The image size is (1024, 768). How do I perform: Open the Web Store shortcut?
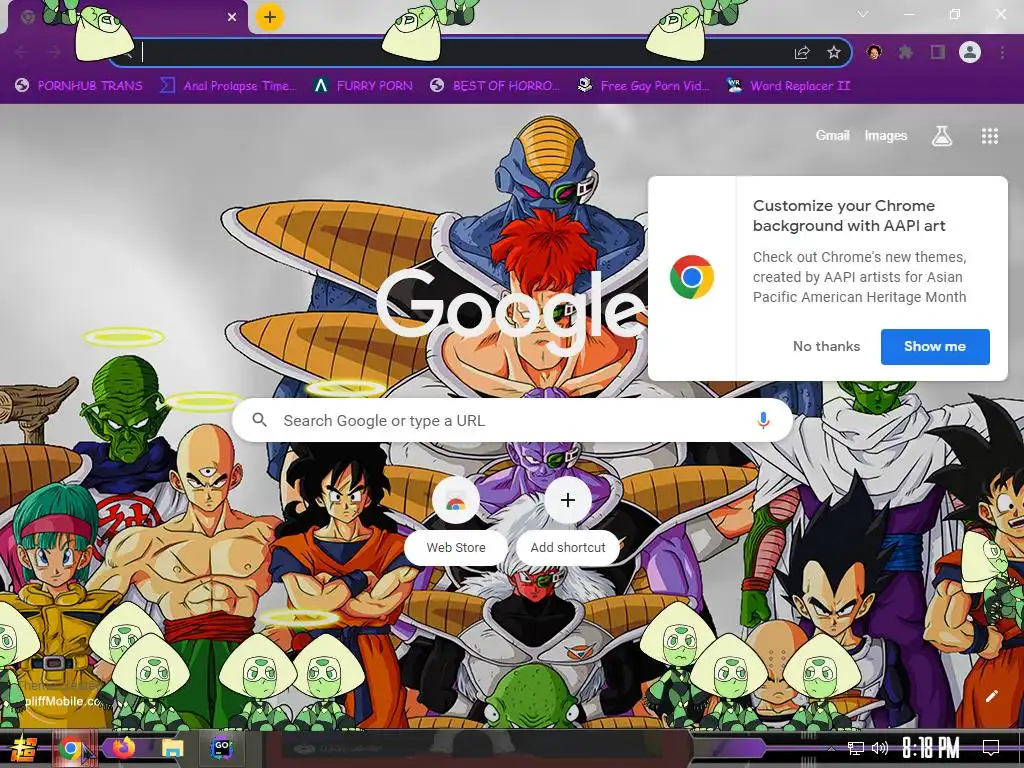[x=456, y=522]
